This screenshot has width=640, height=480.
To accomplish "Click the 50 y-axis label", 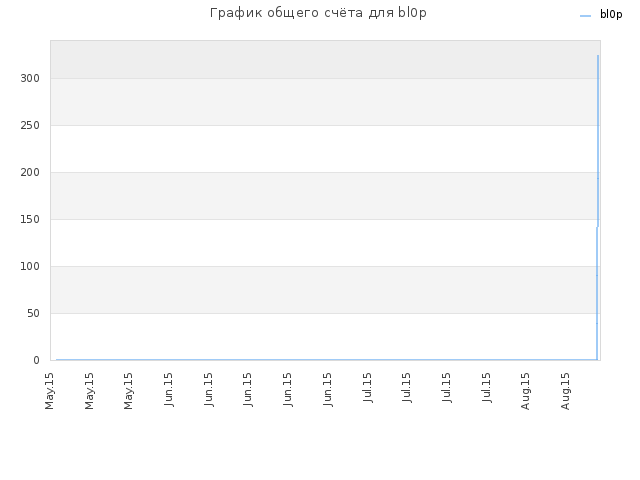I will [33, 313].
